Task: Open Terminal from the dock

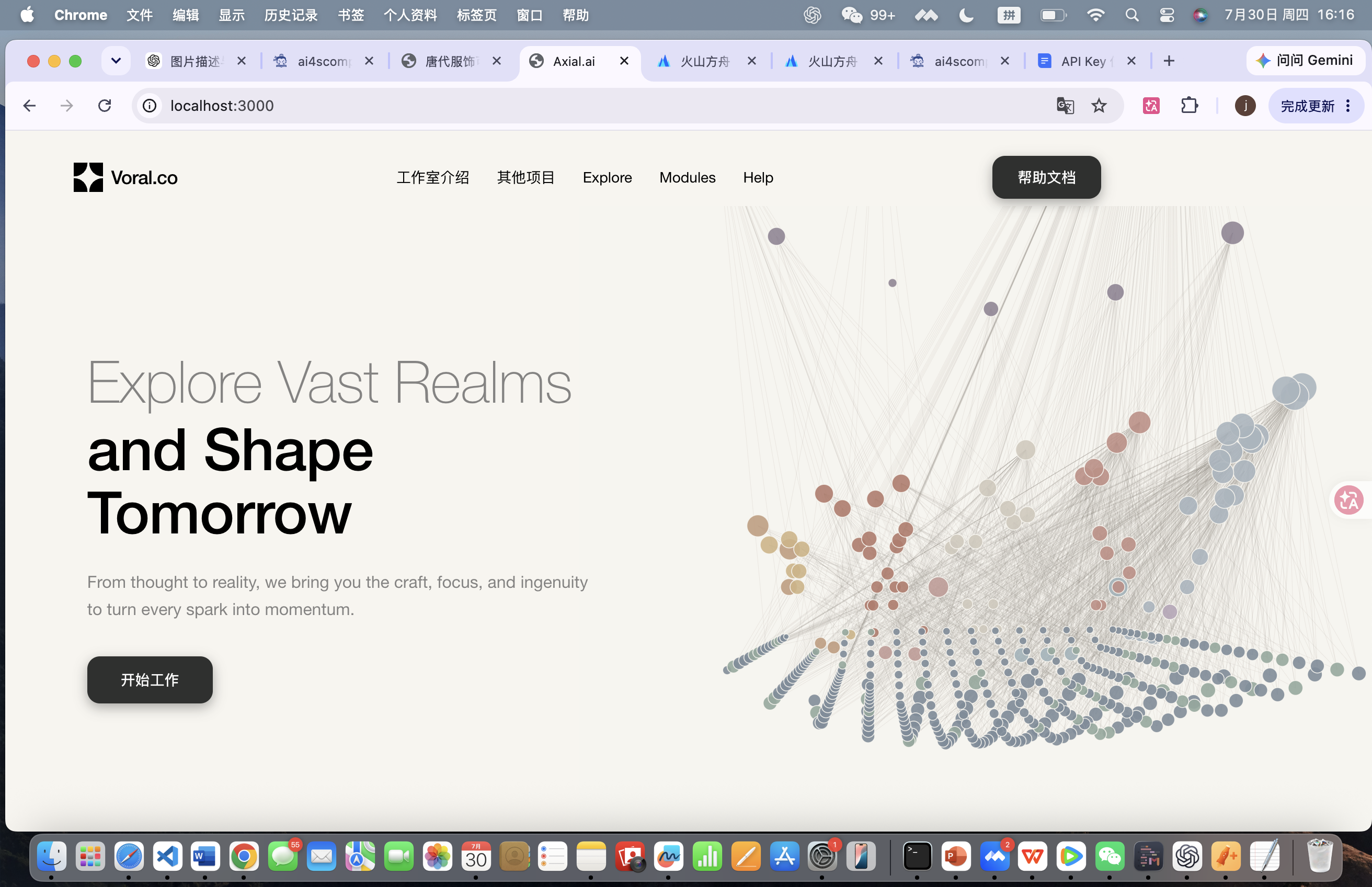Action: point(917,857)
